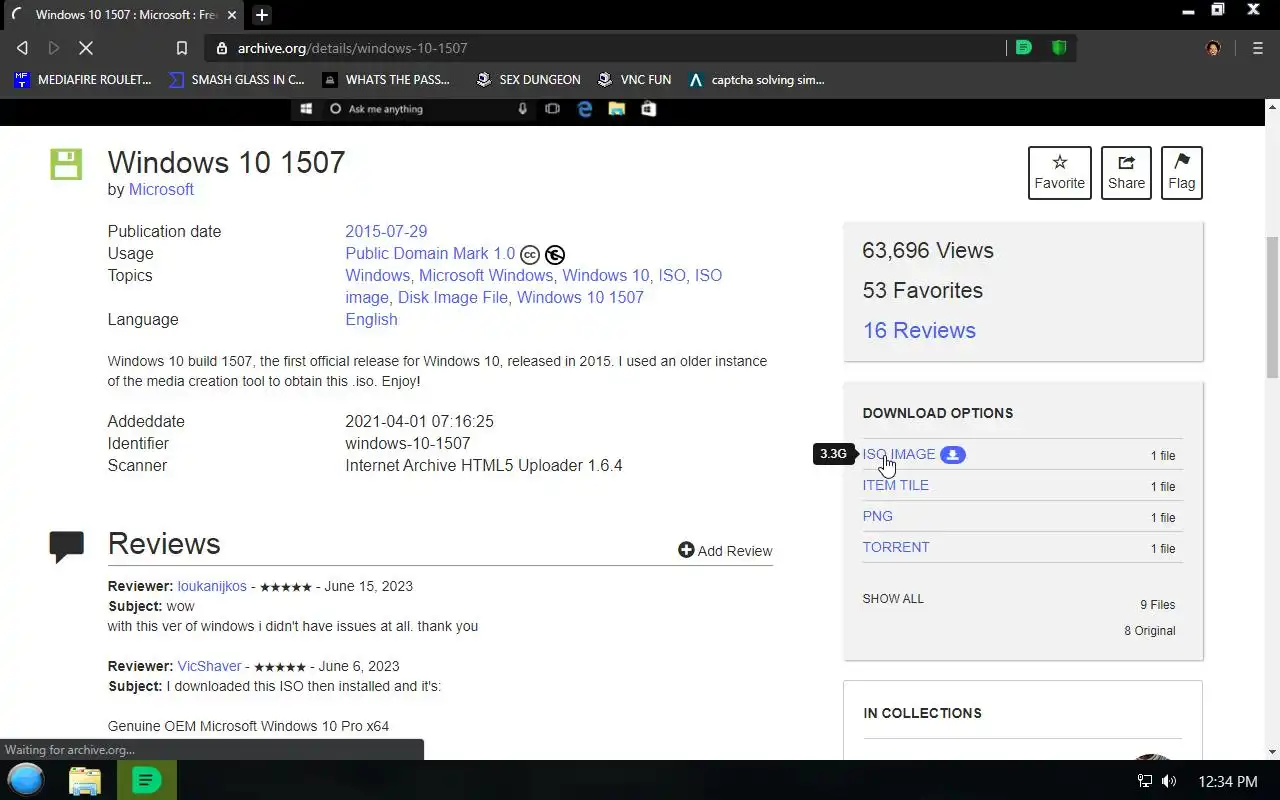The height and width of the screenshot is (800, 1280).
Task: Click the green floppy disk item icon
Action: 66,164
